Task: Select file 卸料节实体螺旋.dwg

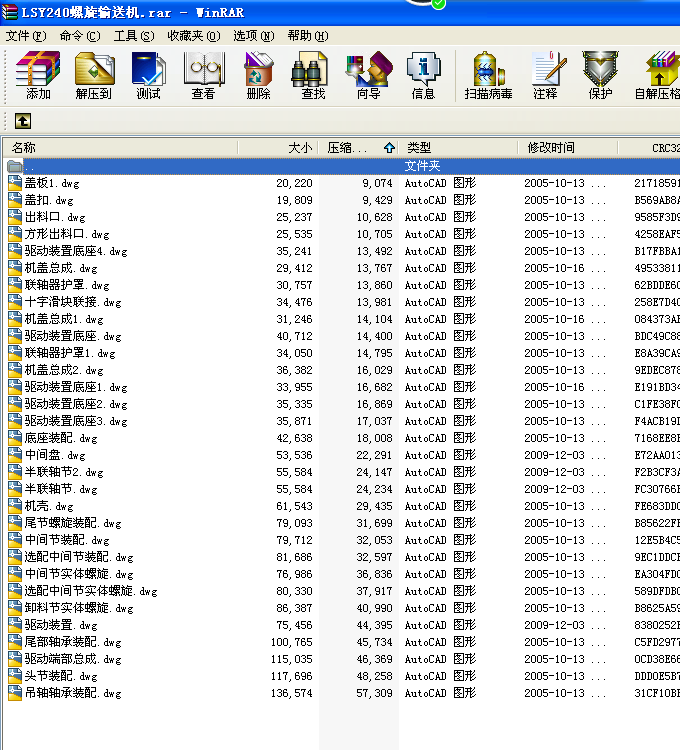Action: [x=79, y=608]
